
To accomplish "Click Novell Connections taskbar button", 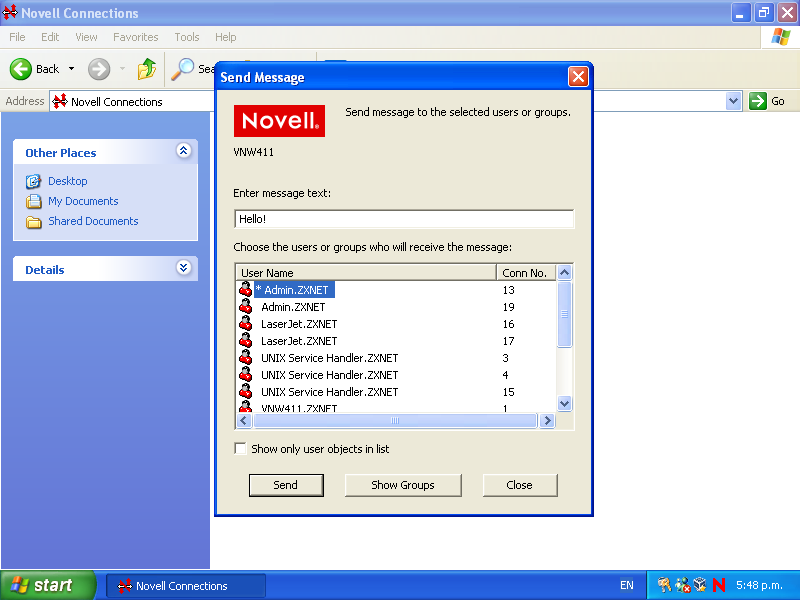I will 186,585.
